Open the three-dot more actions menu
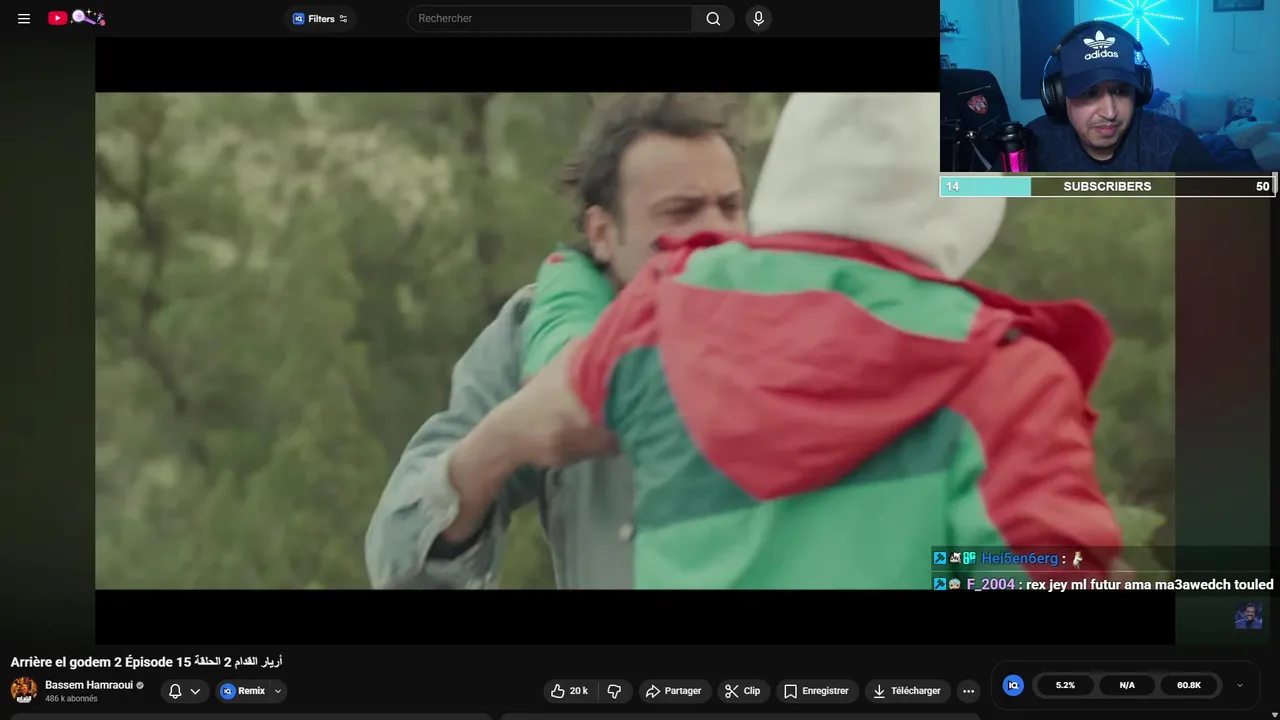 (968, 691)
